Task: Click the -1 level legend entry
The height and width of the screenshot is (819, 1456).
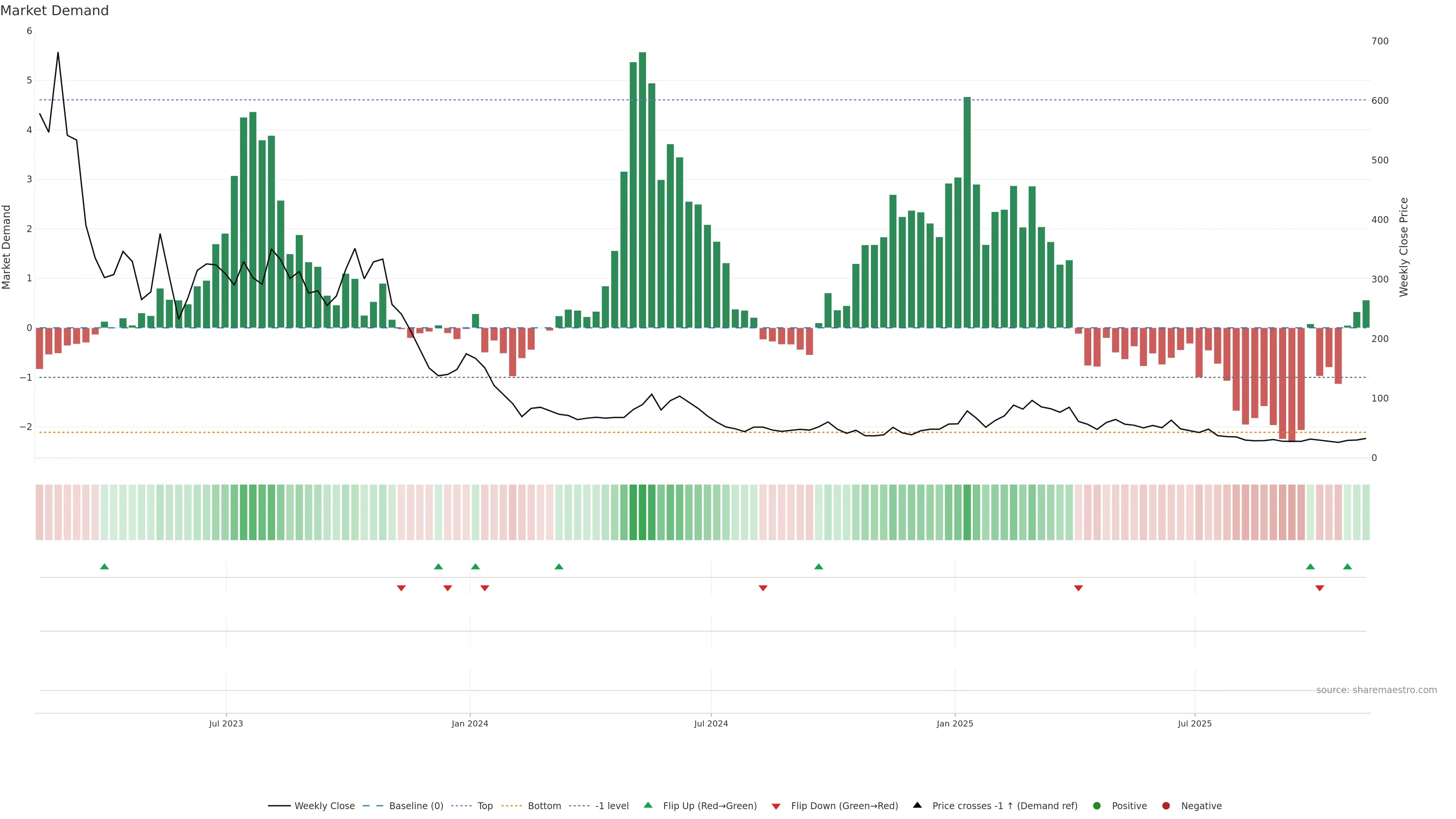Action: click(x=612, y=805)
